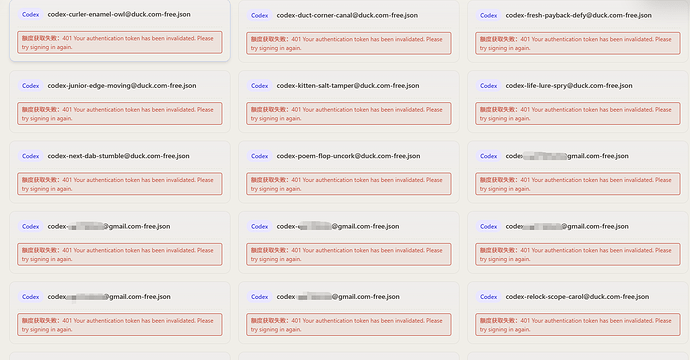Image resolution: width=690 pixels, height=360 pixels.
Task: Select codex-curler-enamel-owl@duck.com-free.json filename
Action: pos(119,15)
